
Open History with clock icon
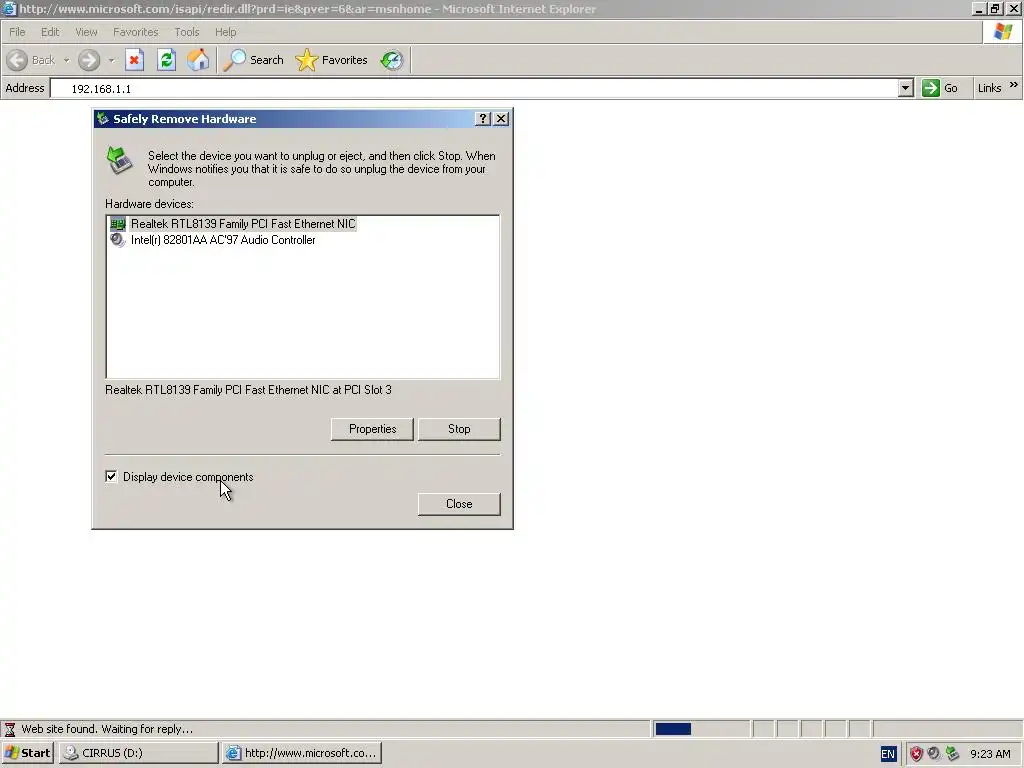[392, 60]
